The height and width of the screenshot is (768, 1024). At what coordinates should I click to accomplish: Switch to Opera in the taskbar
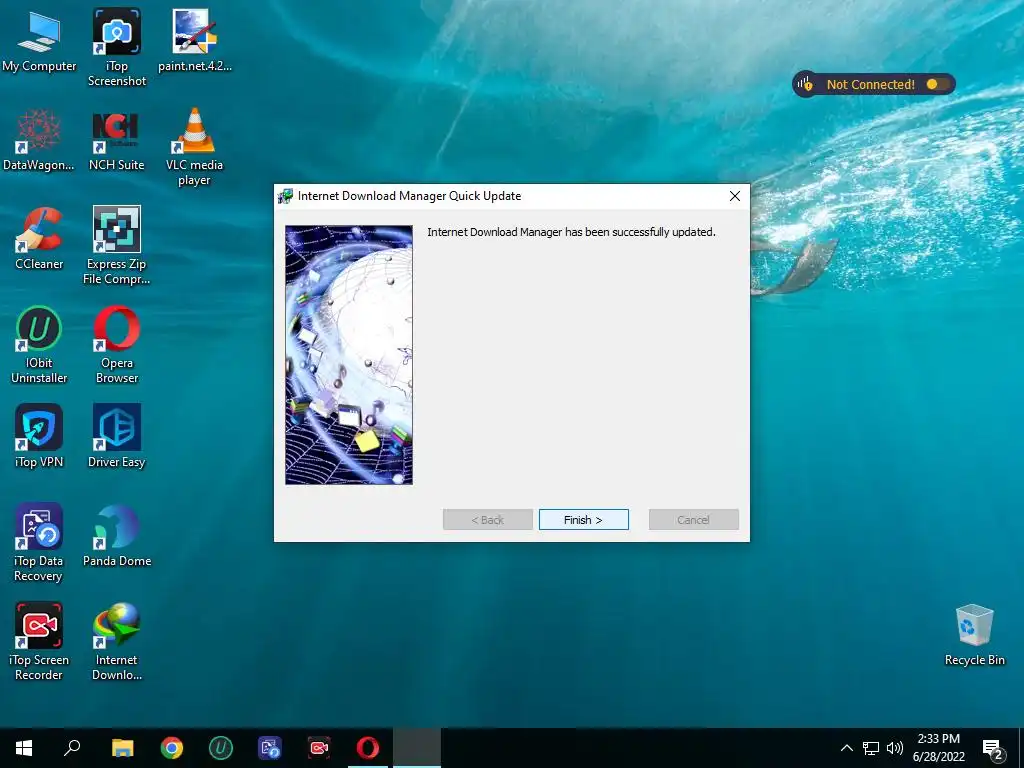point(368,748)
